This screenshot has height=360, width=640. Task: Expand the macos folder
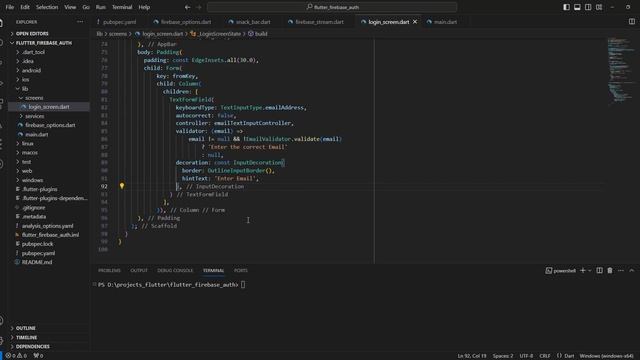(30, 152)
